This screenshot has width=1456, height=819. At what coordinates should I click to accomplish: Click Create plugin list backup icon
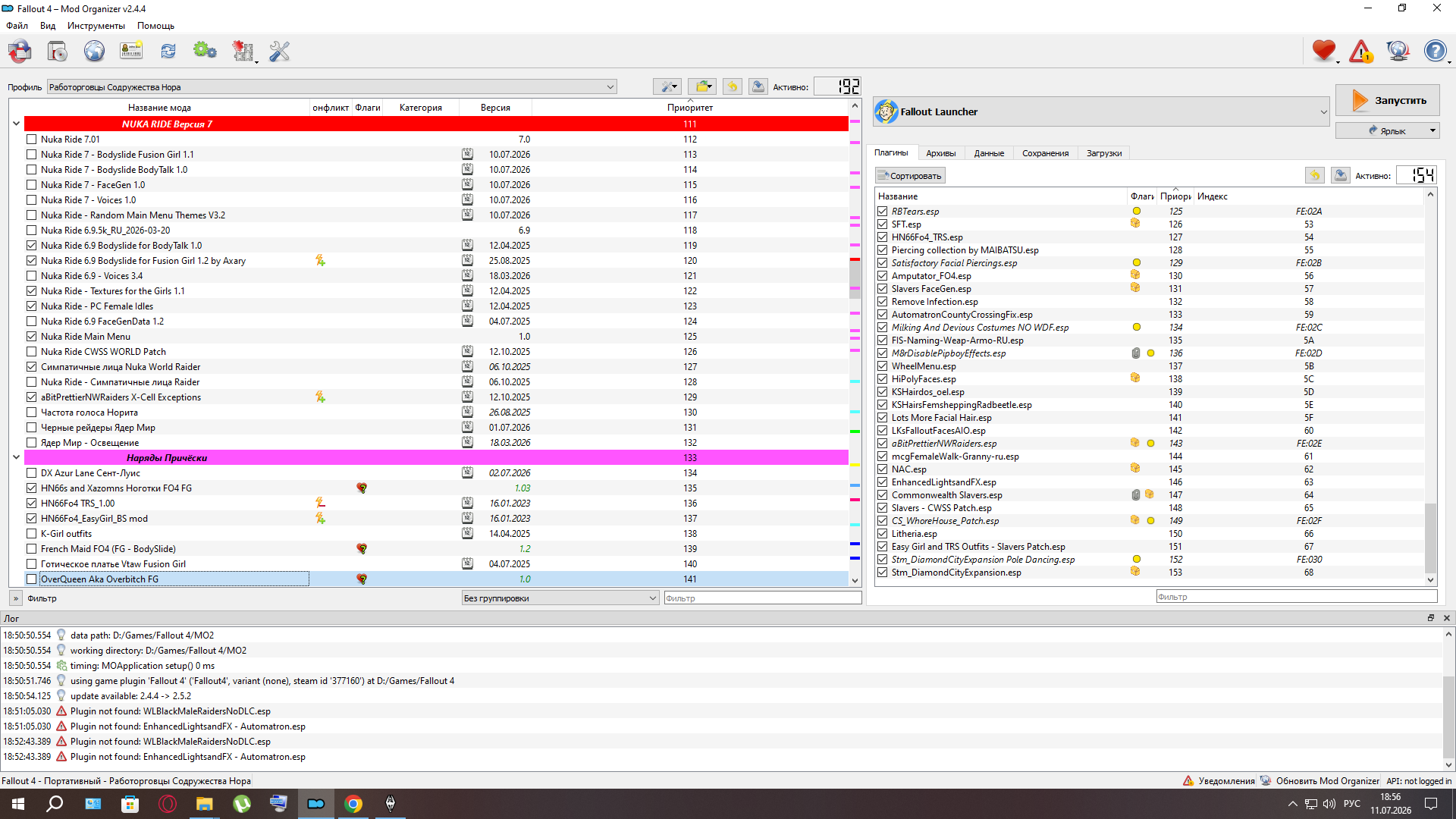click(x=1341, y=175)
